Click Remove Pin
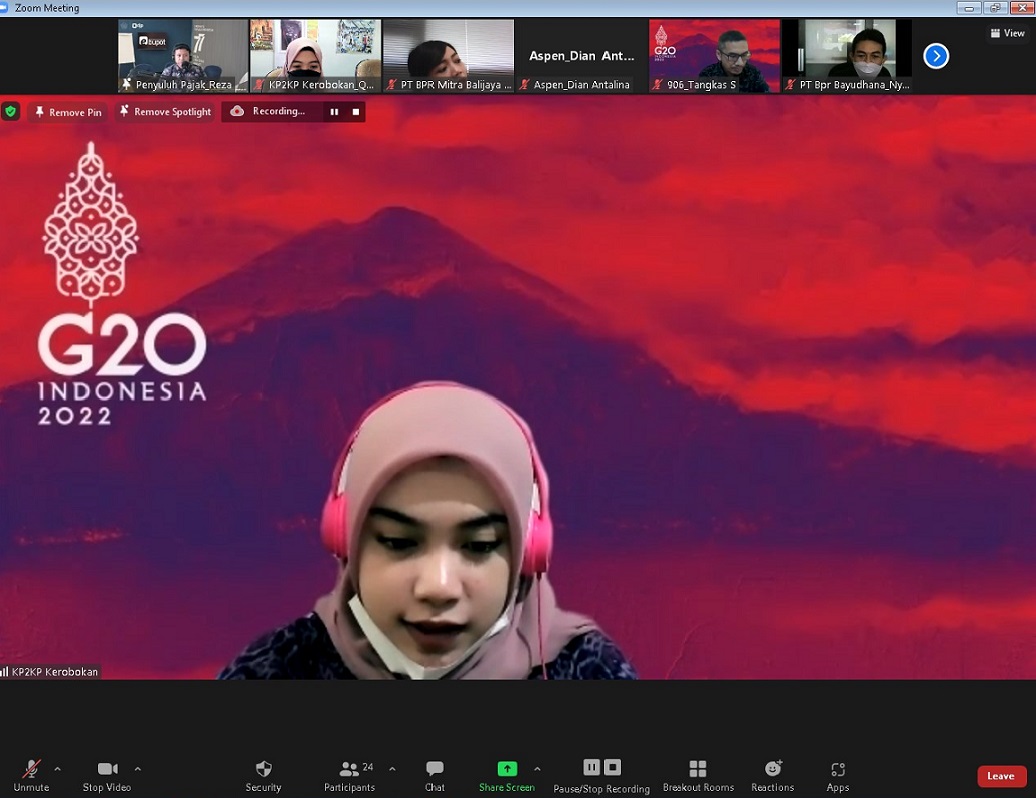 pyautogui.click(x=68, y=112)
